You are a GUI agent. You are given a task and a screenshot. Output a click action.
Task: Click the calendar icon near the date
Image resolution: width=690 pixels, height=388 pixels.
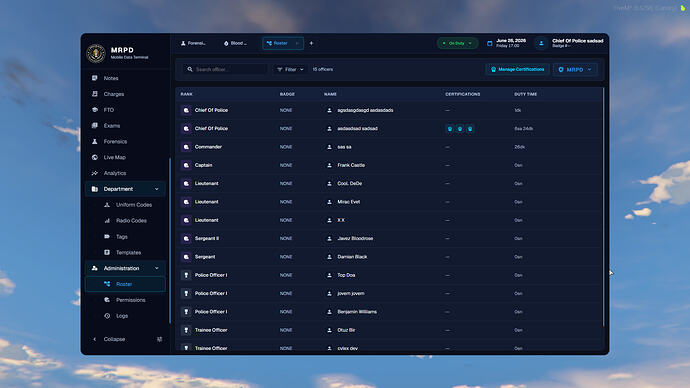(490, 43)
